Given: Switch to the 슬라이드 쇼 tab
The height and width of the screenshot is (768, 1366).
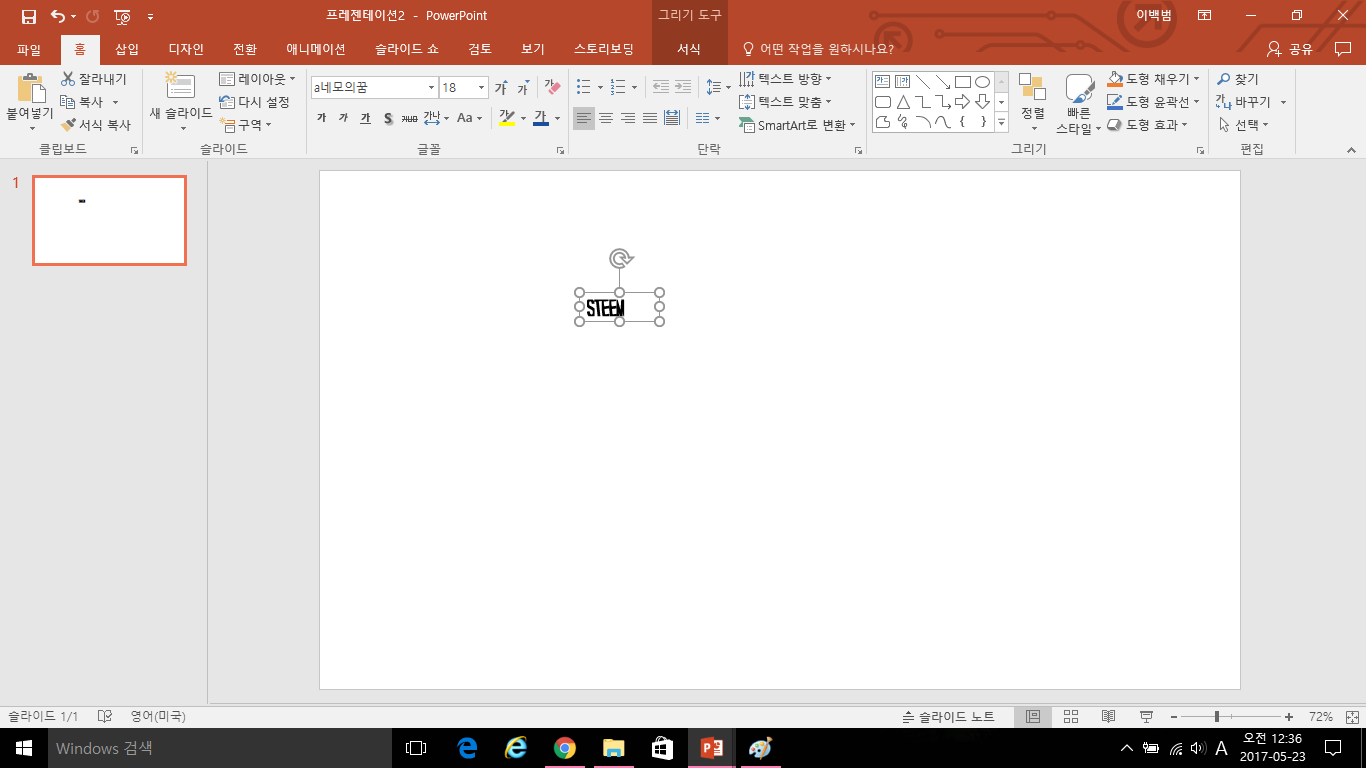Looking at the screenshot, I should click(x=407, y=49).
